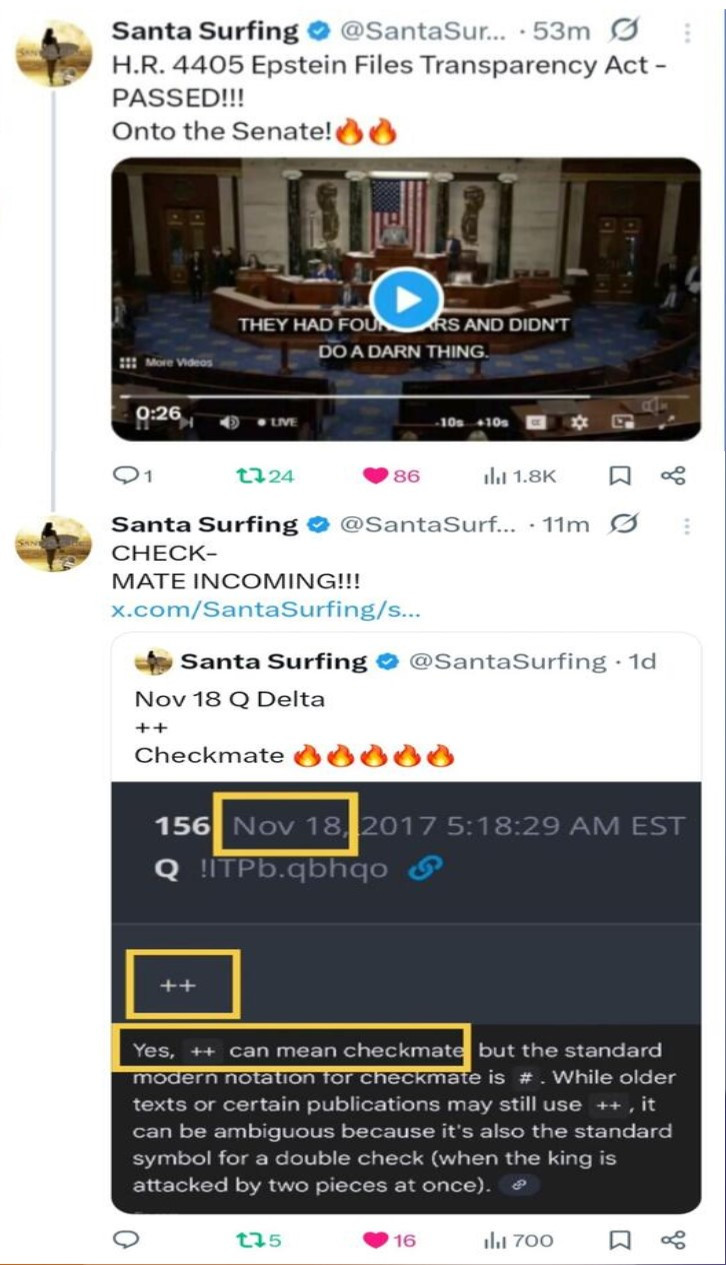Rewind video by 10 seconds
The height and width of the screenshot is (1265, 726).
(451, 422)
